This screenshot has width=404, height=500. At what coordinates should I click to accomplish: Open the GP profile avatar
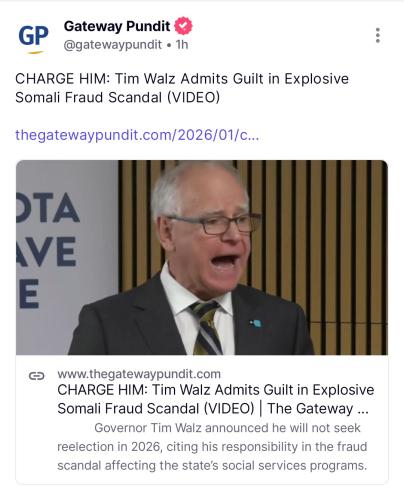click(33, 37)
